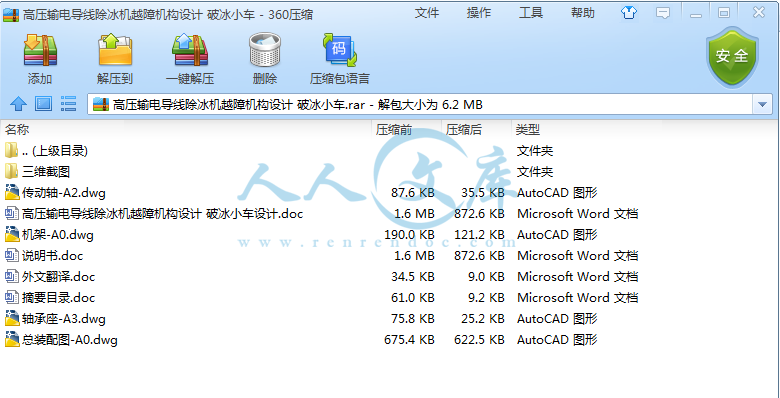Switch to detailed list view
This screenshot has width=780, height=398.
pyautogui.click(x=69, y=104)
